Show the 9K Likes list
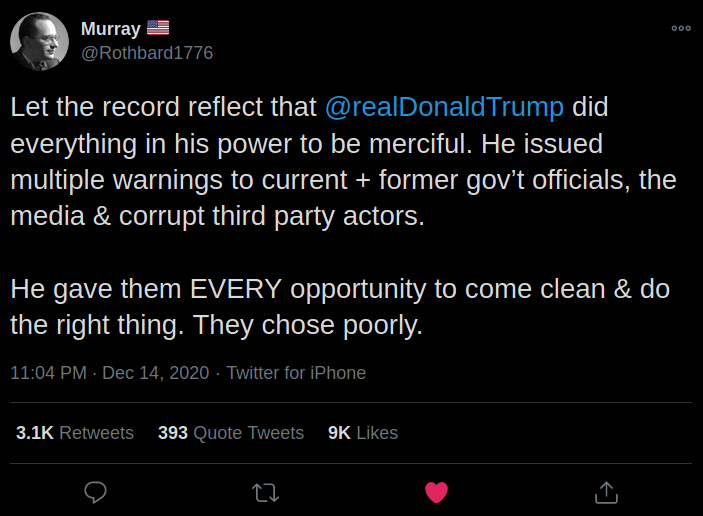This screenshot has height=516, width=703. pos(363,433)
